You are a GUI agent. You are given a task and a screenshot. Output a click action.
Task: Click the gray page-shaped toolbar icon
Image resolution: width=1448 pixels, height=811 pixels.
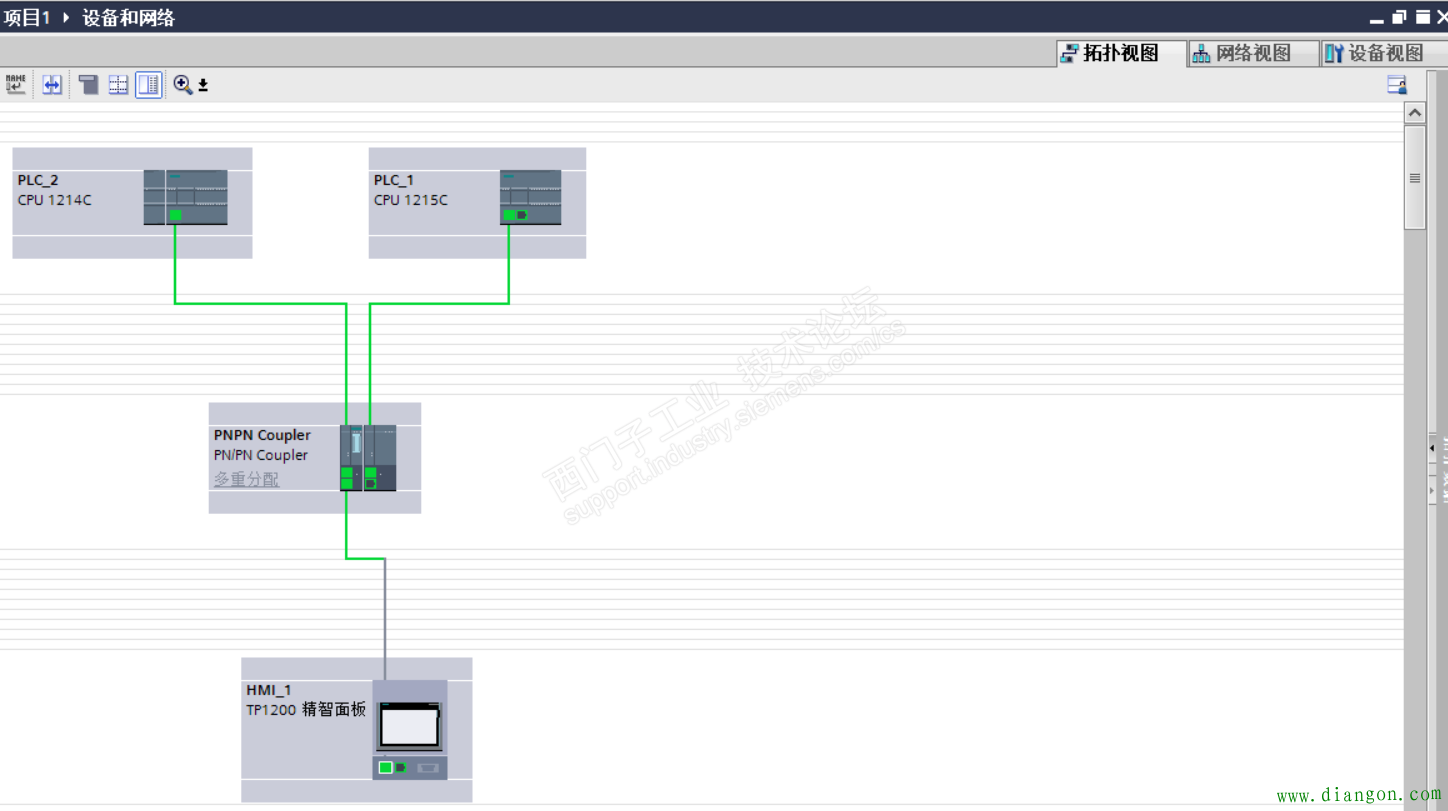(x=89, y=85)
